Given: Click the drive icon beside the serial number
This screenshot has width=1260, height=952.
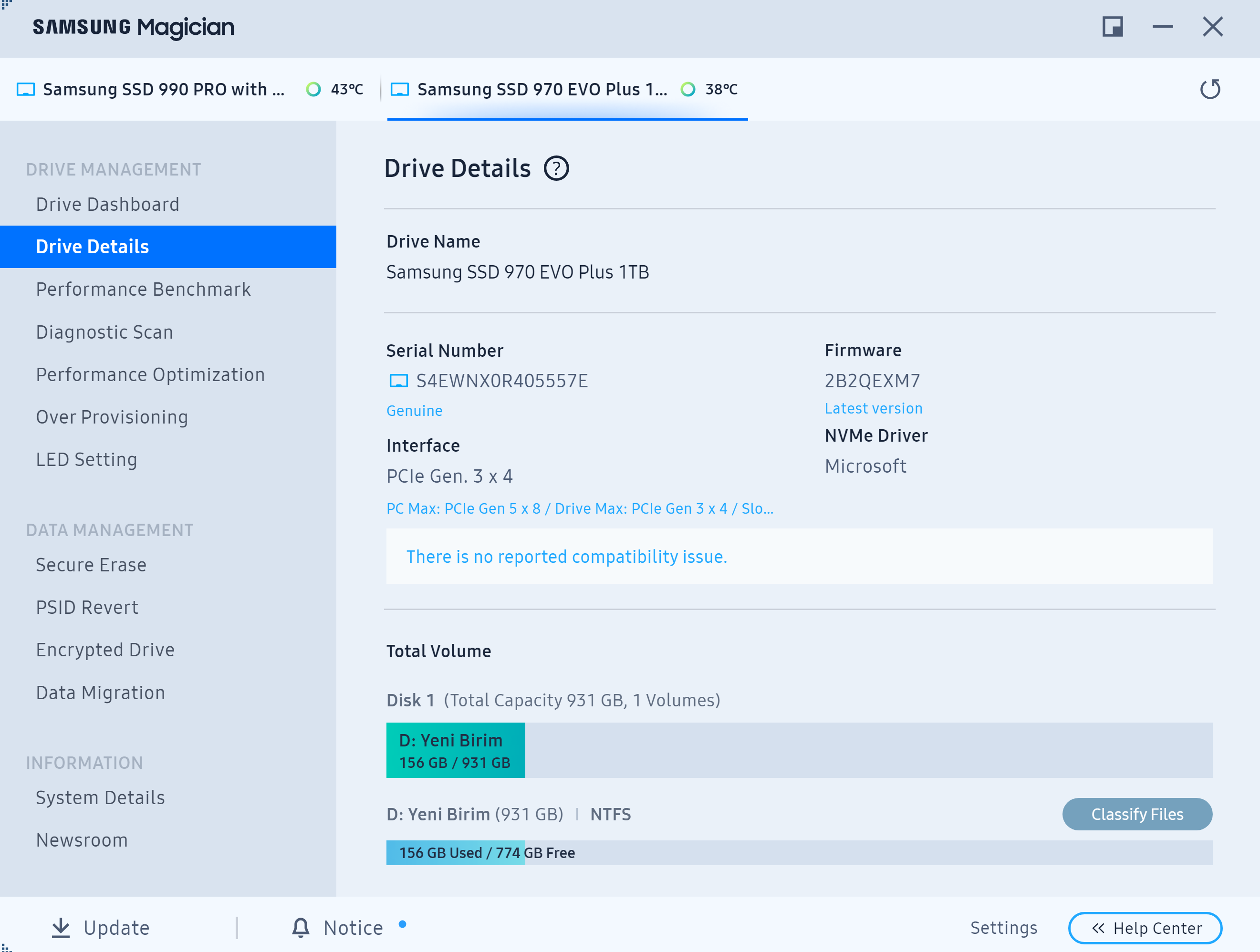Looking at the screenshot, I should tap(398, 381).
